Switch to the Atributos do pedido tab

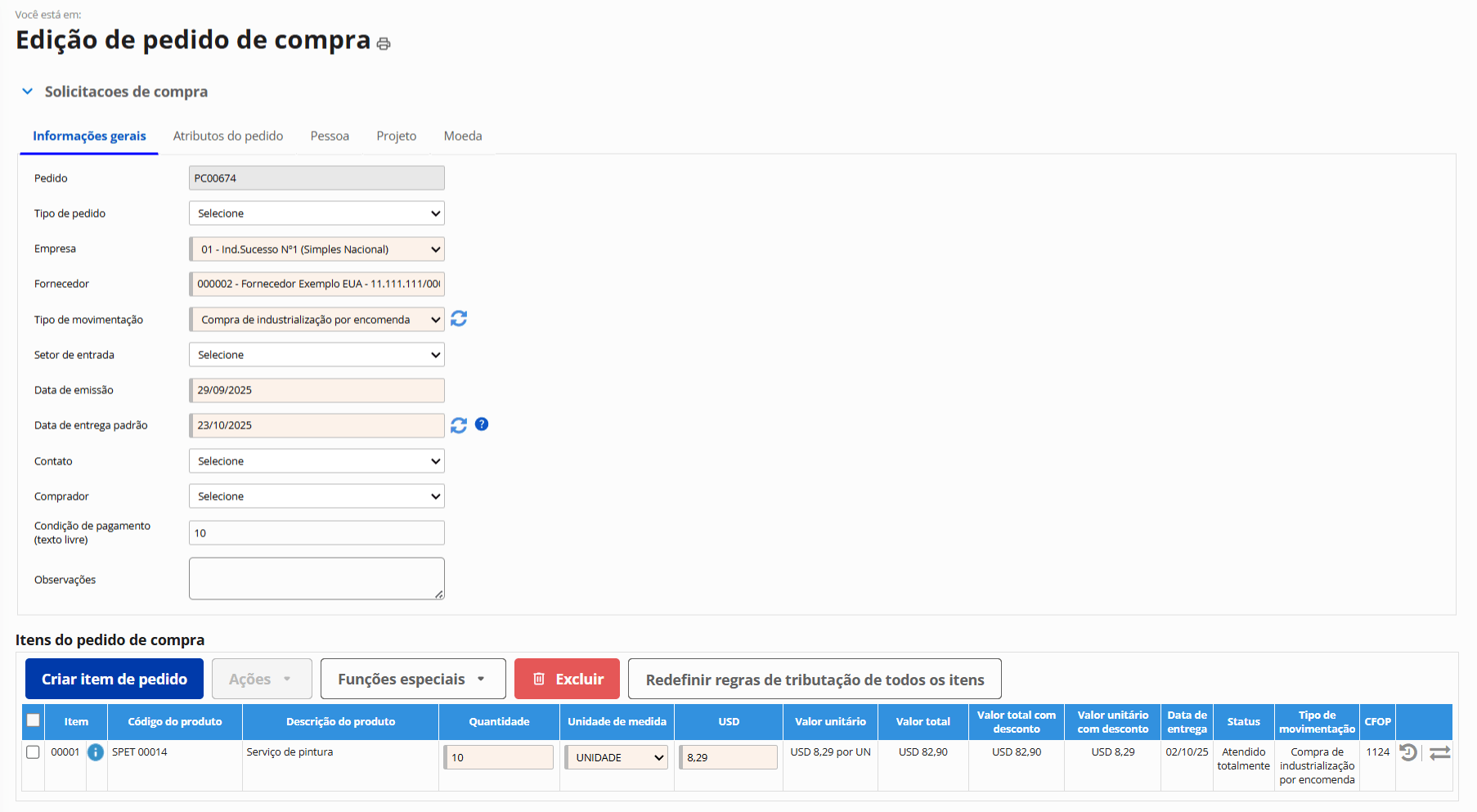click(228, 136)
